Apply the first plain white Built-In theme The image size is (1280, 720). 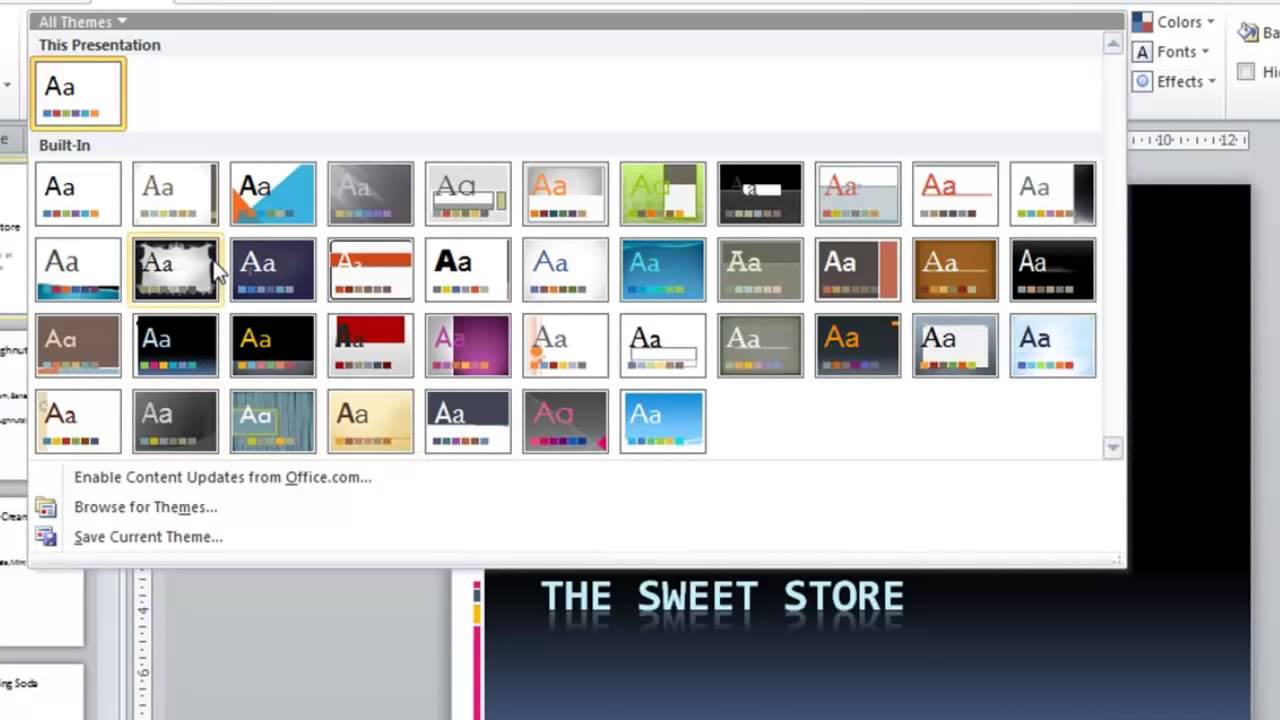[78, 194]
